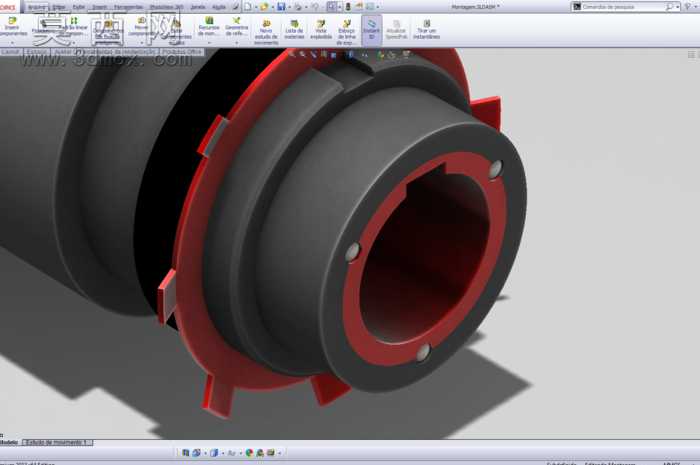
Task: Open the Editar menu
Action: pos(58,7)
